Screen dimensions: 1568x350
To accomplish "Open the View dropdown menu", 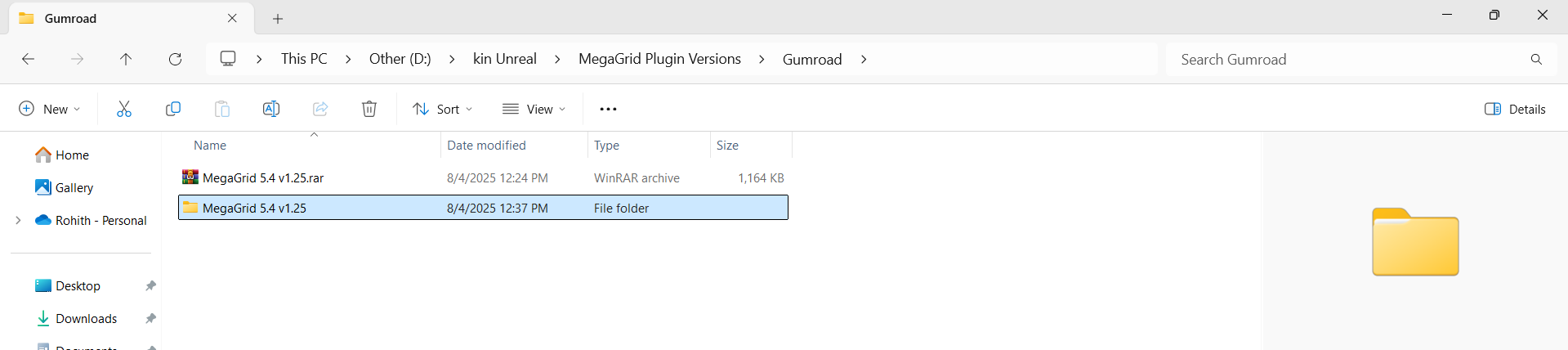I will coord(534,109).
